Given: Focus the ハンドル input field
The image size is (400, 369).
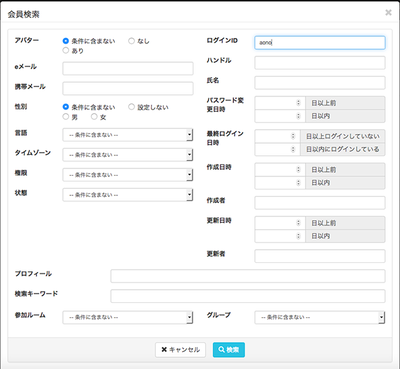Looking at the screenshot, I should 320,63.
